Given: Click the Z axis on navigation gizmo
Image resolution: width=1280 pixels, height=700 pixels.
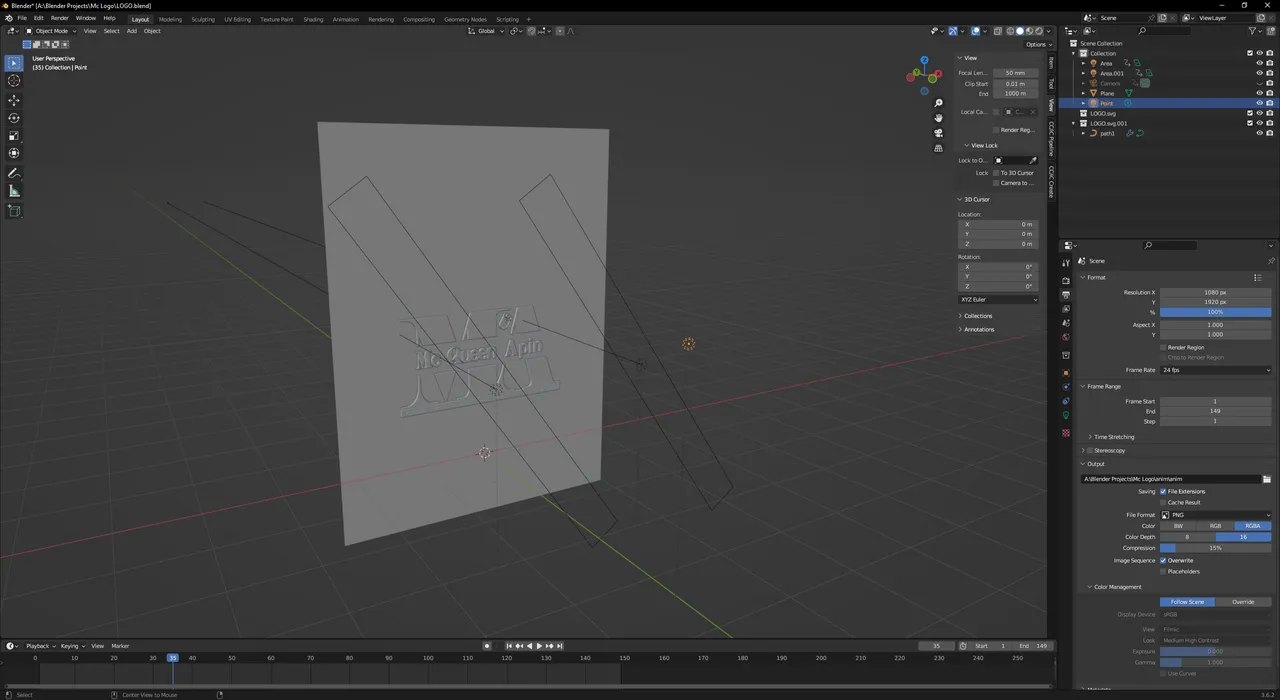Looking at the screenshot, I should click(x=924, y=60).
